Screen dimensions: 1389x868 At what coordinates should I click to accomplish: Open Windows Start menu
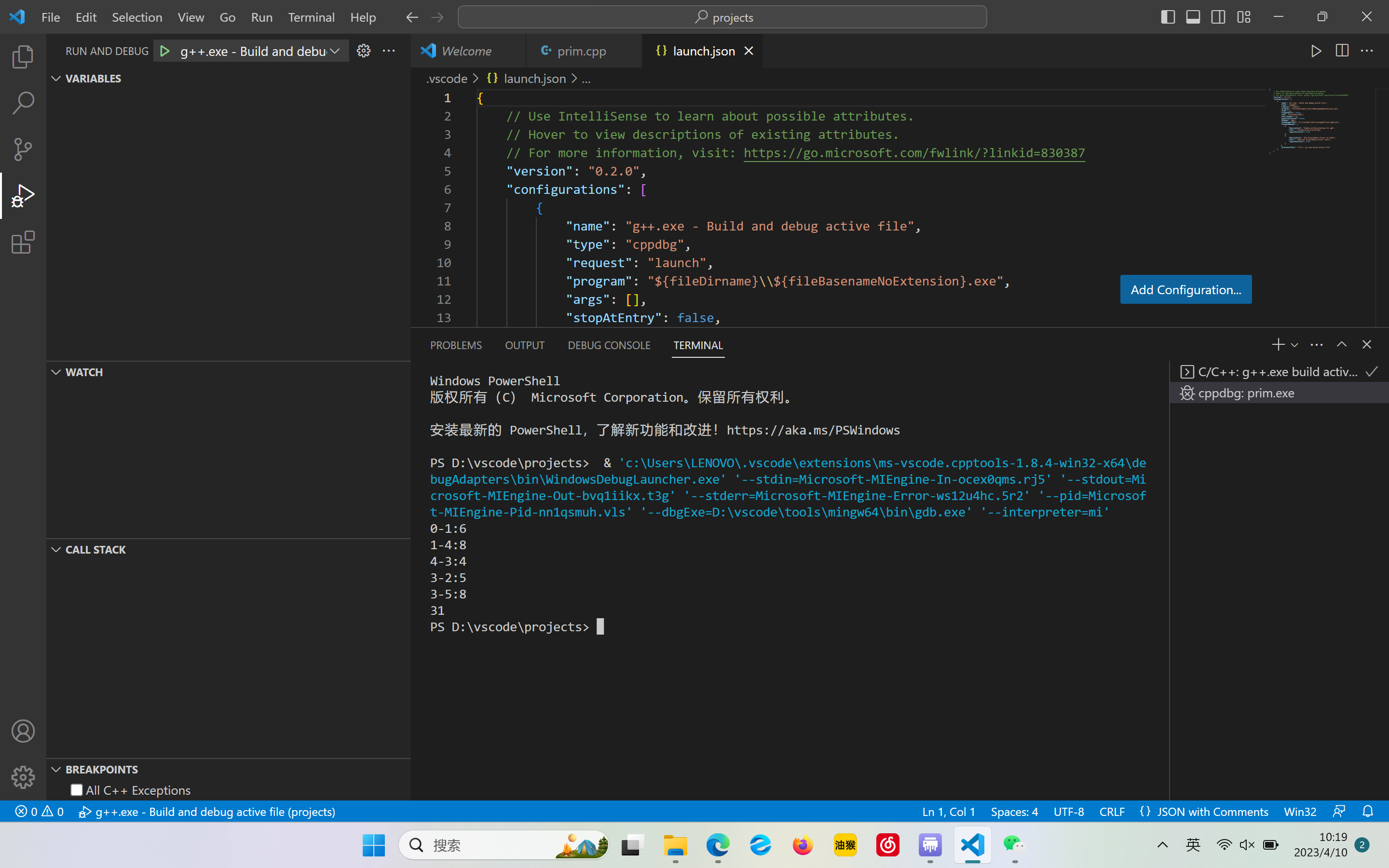click(x=374, y=844)
